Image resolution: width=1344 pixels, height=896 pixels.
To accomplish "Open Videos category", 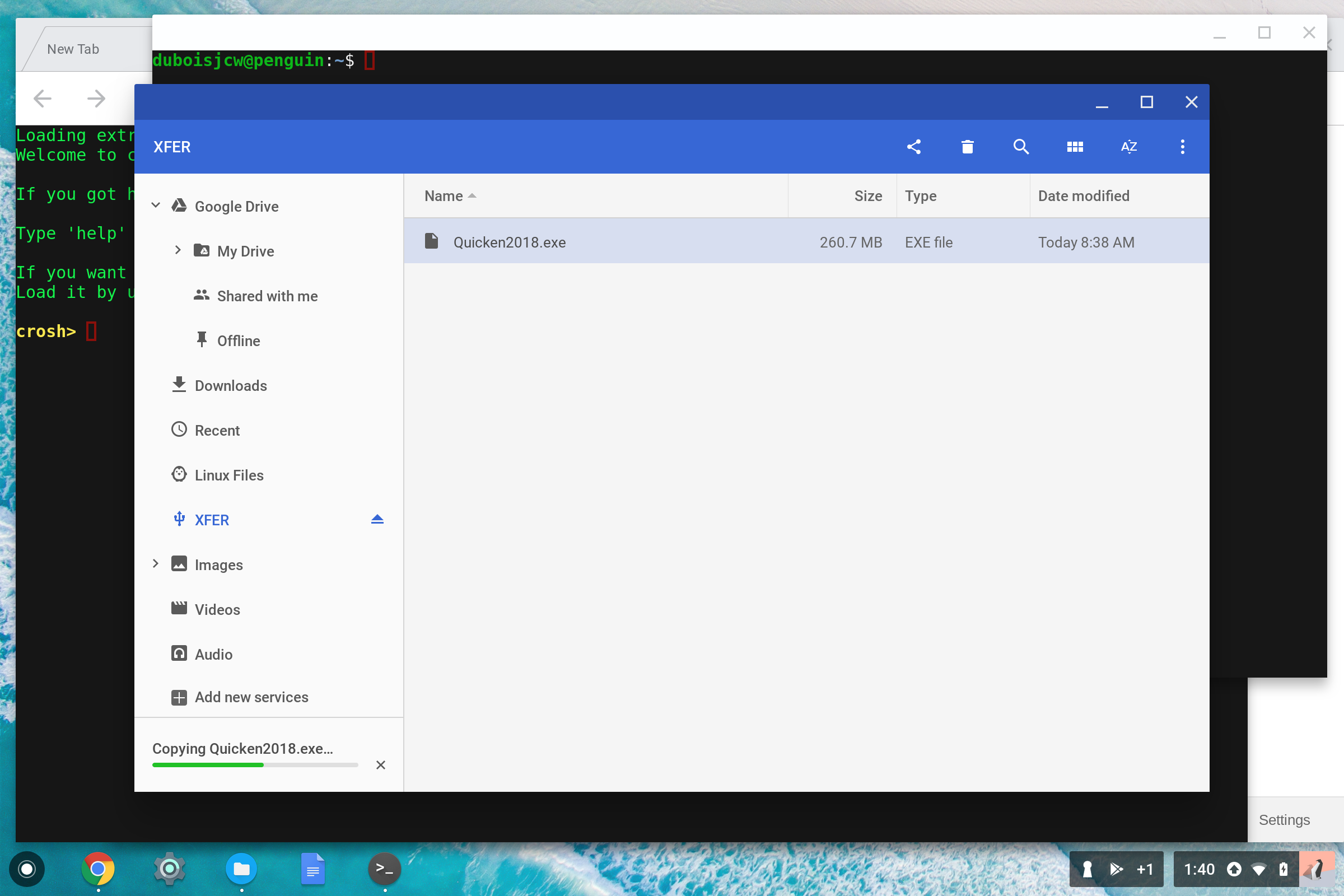I will pyautogui.click(x=218, y=609).
